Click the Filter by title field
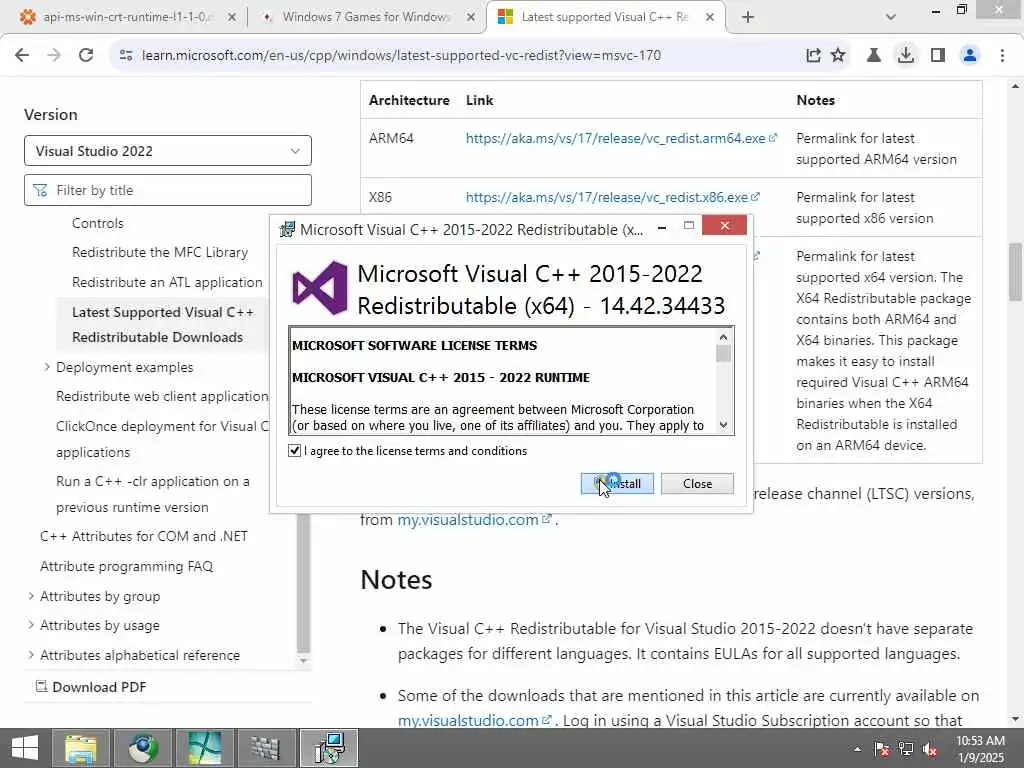The height and width of the screenshot is (768, 1024). tap(168, 190)
